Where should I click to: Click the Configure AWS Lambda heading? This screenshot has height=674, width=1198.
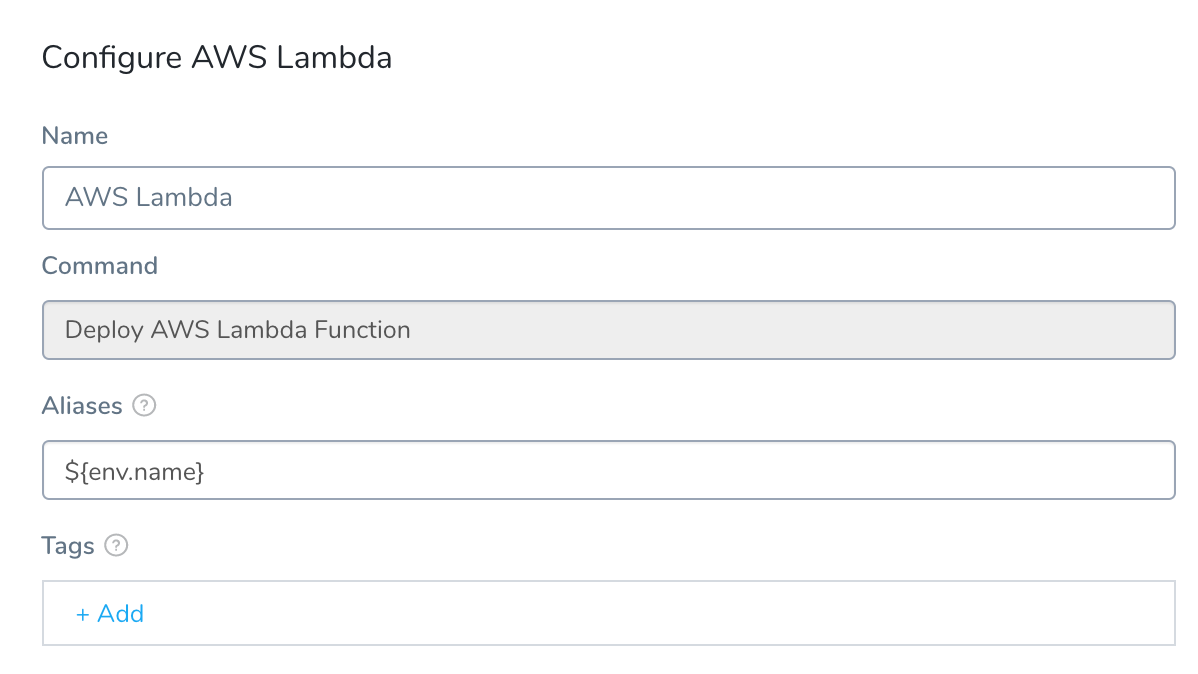(217, 58)
